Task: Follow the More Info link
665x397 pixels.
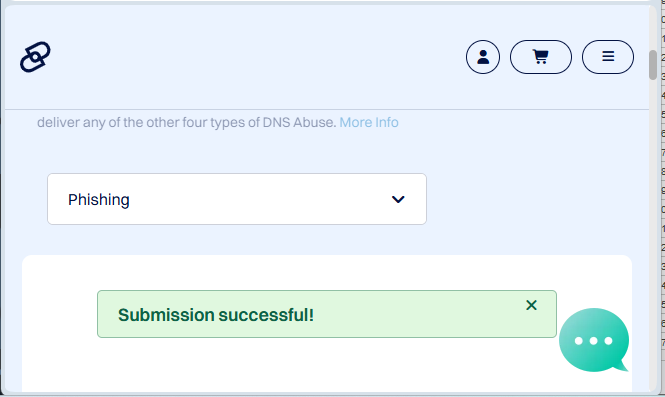Action: tap(369, 122)
